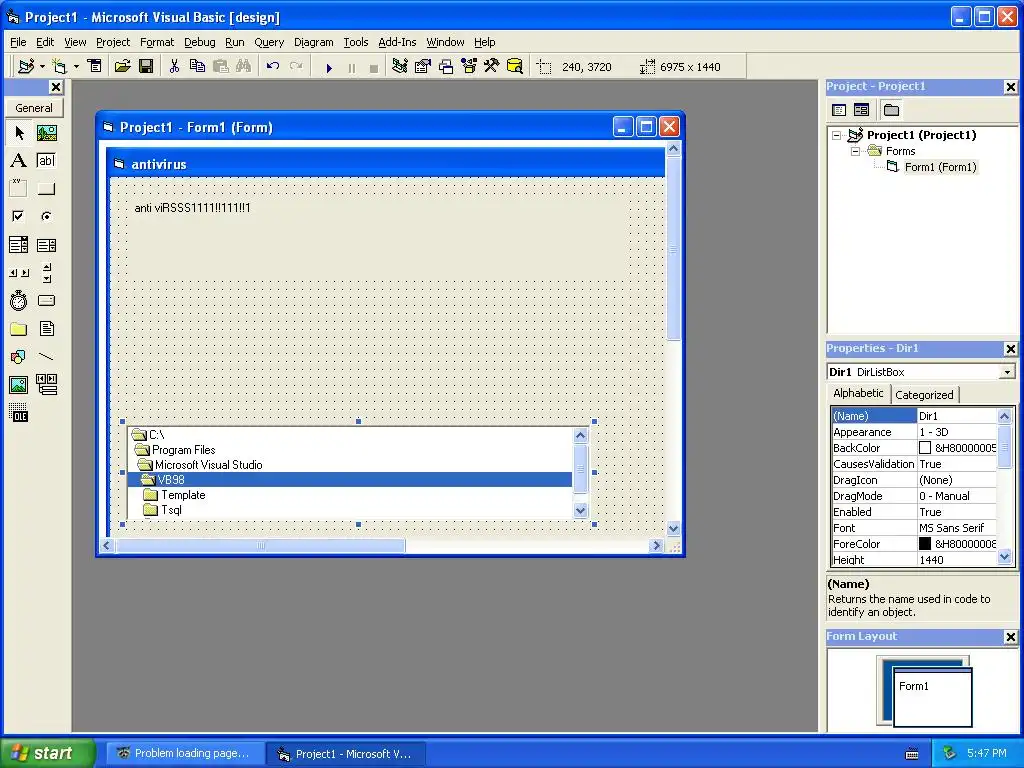1024x768 pixels.
Task: Collapse the Forms folder node
Action: (856, 152)
